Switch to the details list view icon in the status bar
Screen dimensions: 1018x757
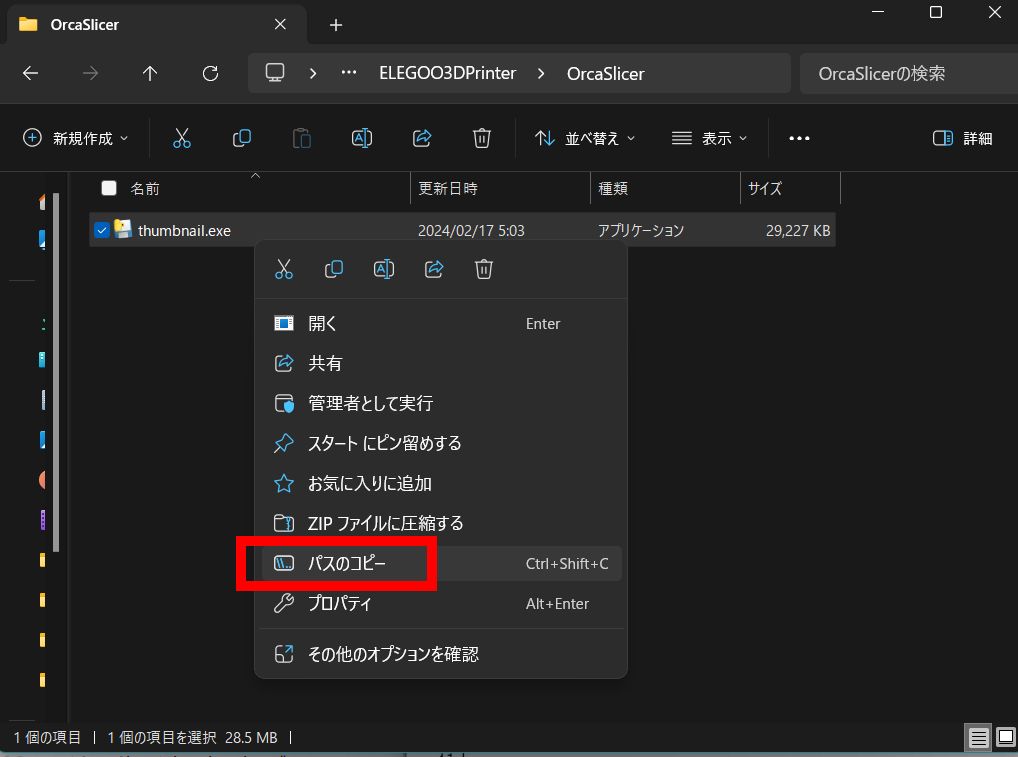(978, 738)
